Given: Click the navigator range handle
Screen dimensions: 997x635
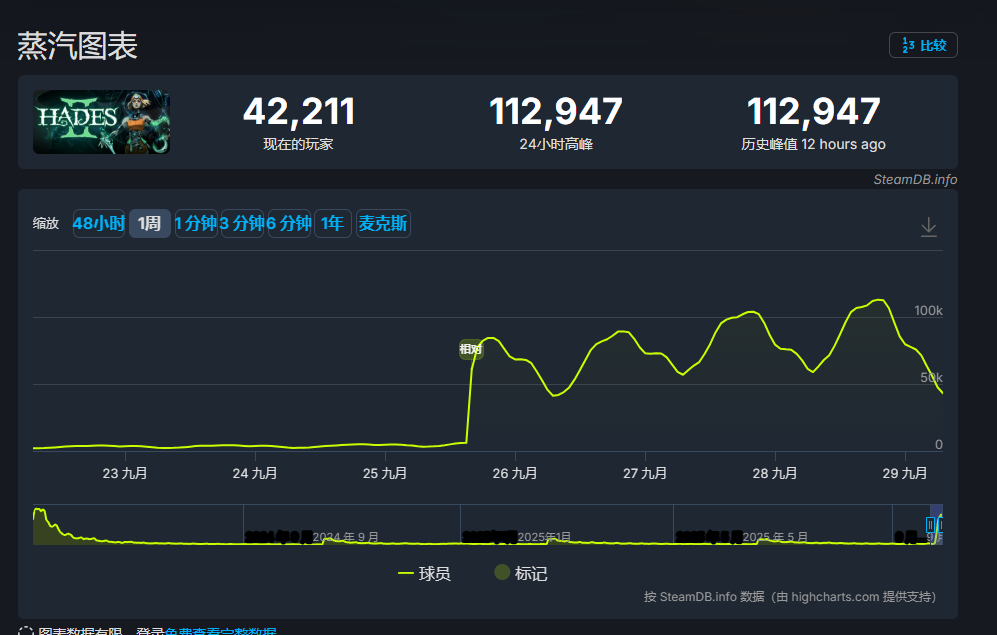Looking at the screenshot, I should 931,525.
